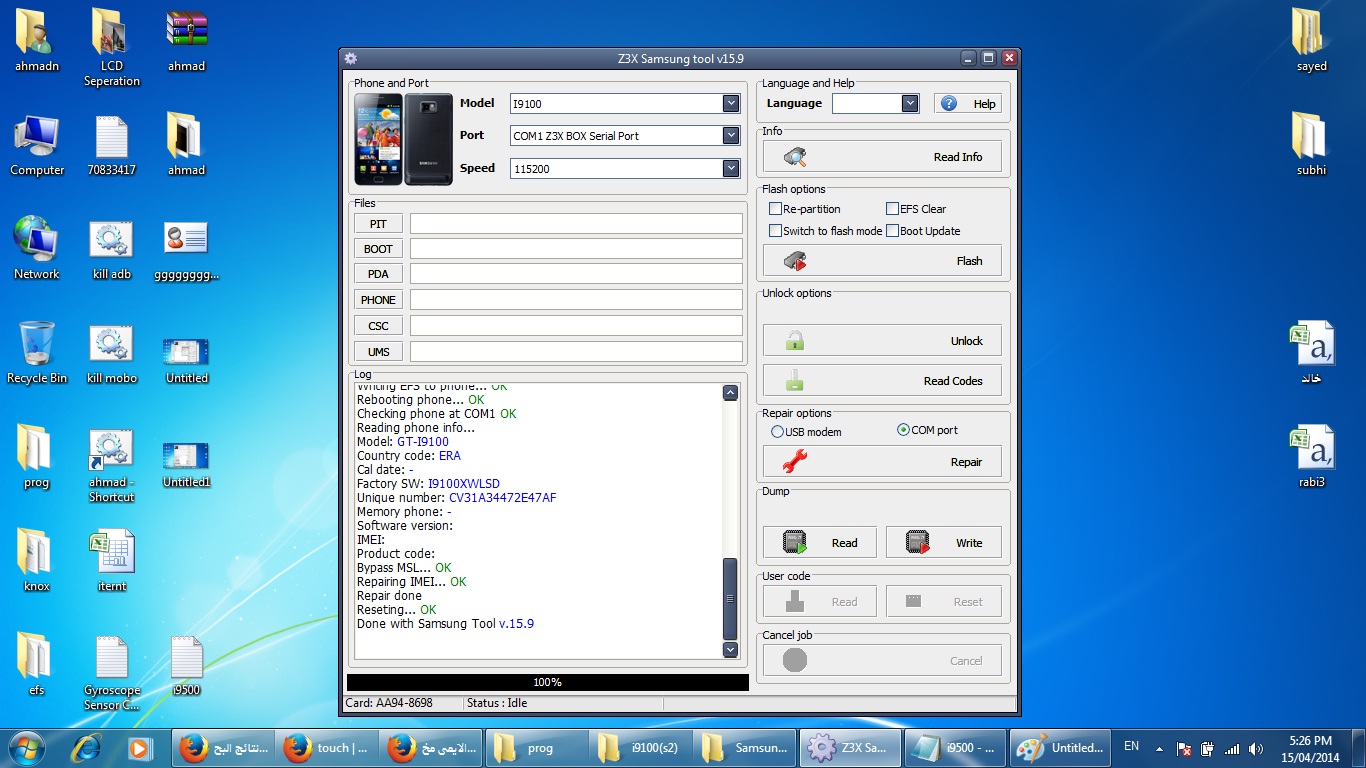The height and width of the screenshot is (768, 1366).
Task: Click the Read Info button
Action: 882,157
